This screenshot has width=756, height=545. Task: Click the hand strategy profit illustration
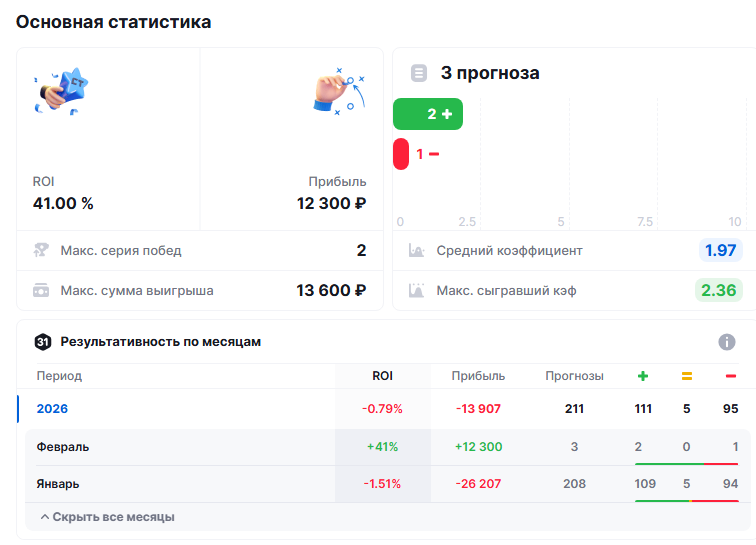pyautogui.click(x=338, y=90)
